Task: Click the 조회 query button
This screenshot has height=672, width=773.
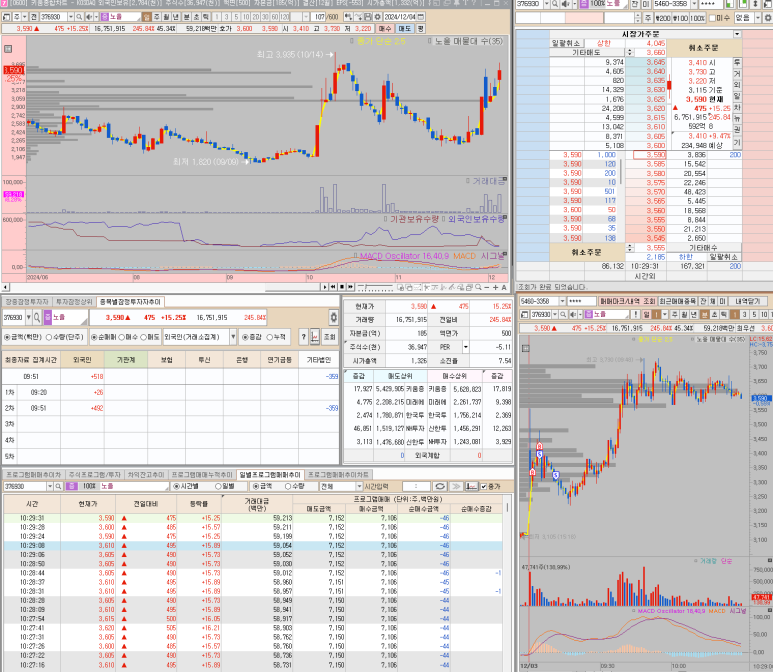Action: [329, 337]
